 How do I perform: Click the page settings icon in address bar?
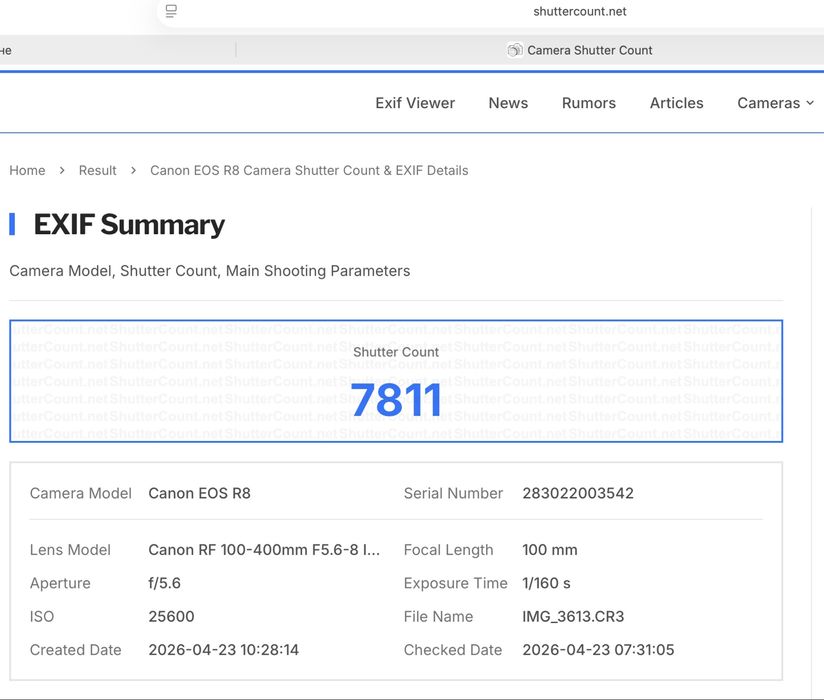pos(171,11)
